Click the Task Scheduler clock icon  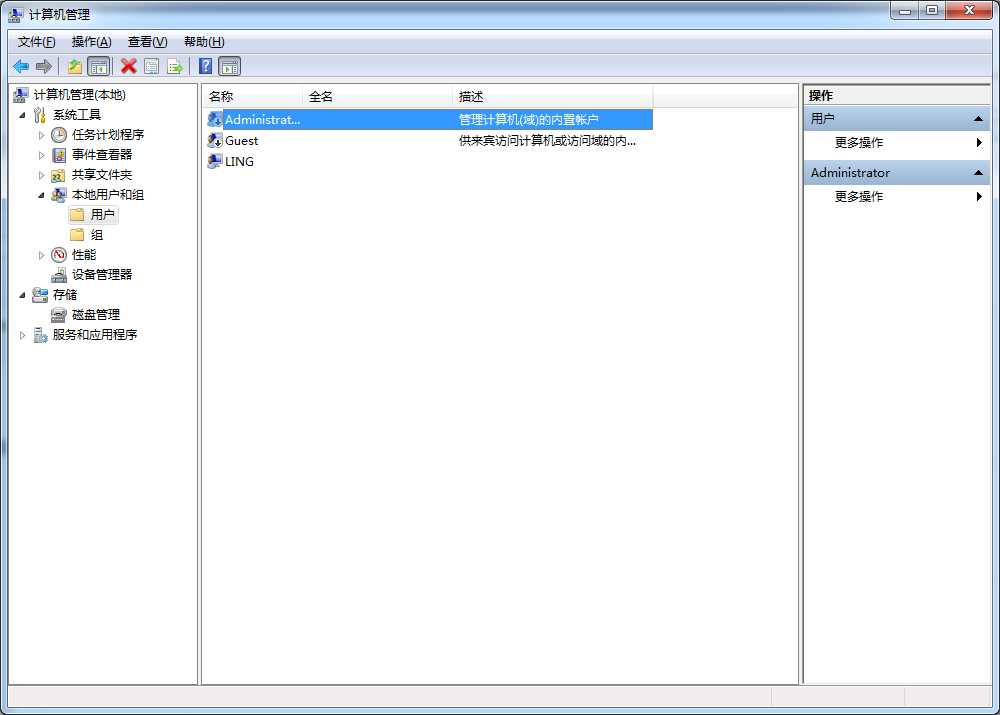pos(59,135)
